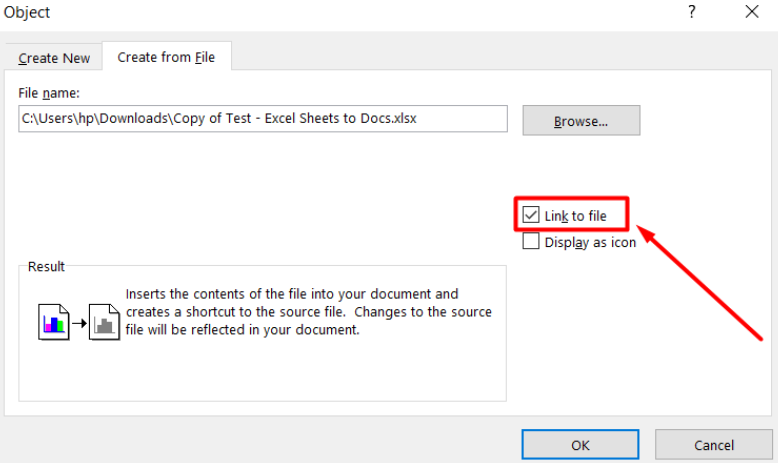Click the result text 'Inserts the contents of the file'
Viewport: 778px width, 463px height.
(x=216, y=294)
